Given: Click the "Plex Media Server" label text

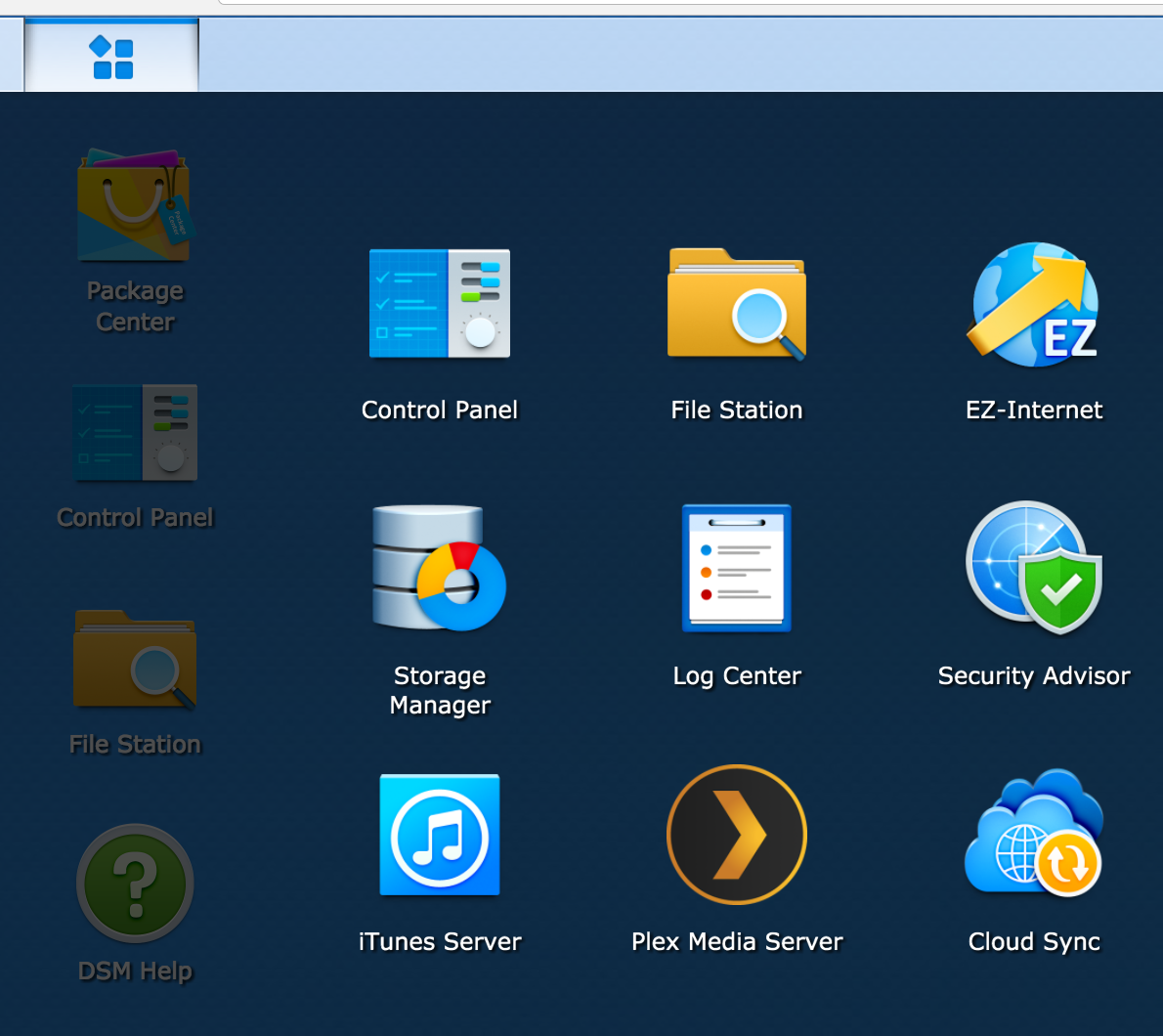Looking at the screenshot, I should [737, 942].
